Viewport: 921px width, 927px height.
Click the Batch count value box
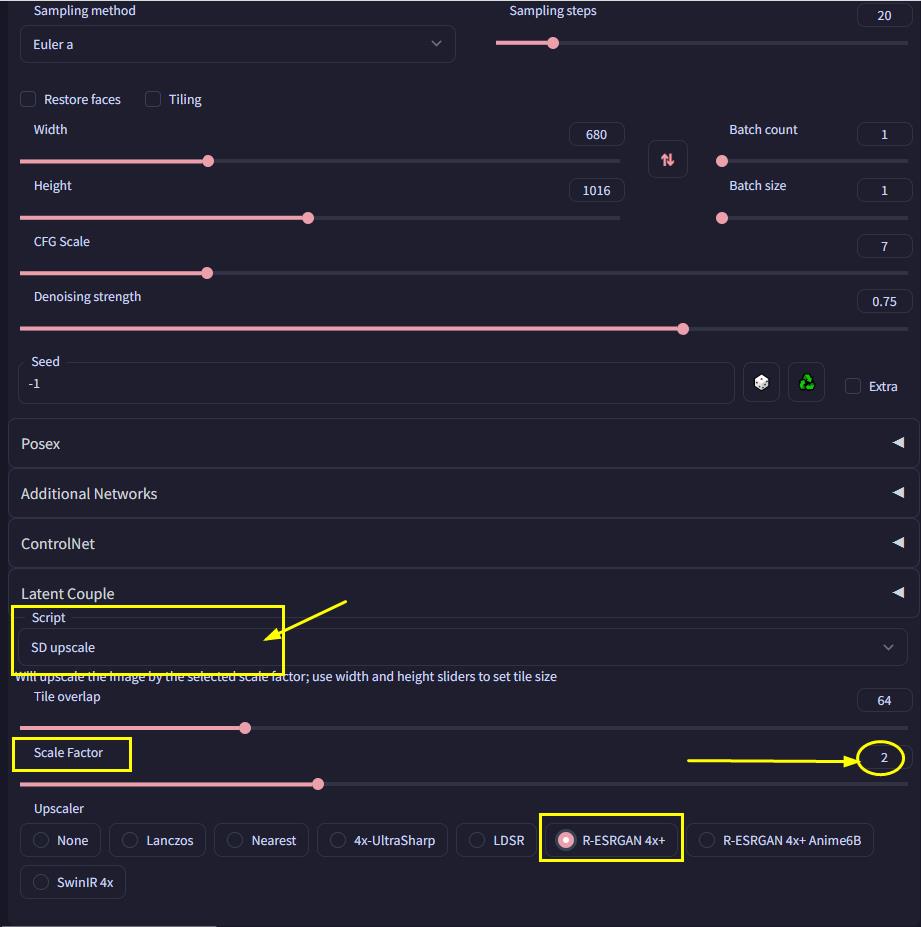884,134
